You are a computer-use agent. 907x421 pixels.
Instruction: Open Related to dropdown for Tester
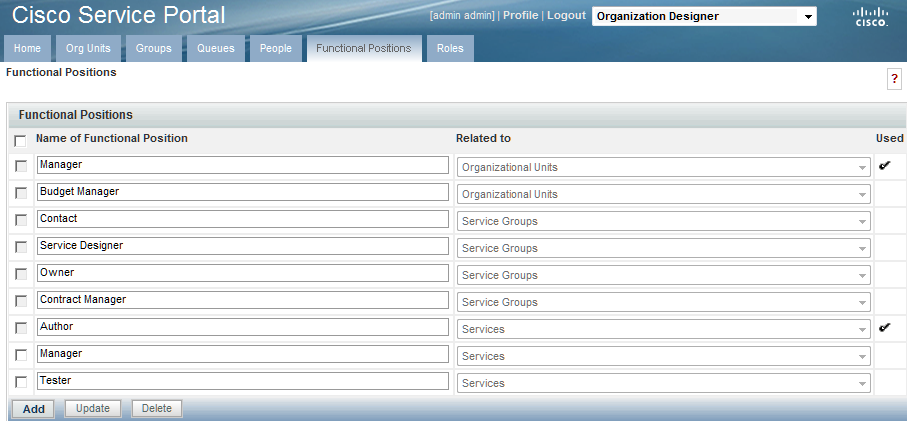pos(663,383)
